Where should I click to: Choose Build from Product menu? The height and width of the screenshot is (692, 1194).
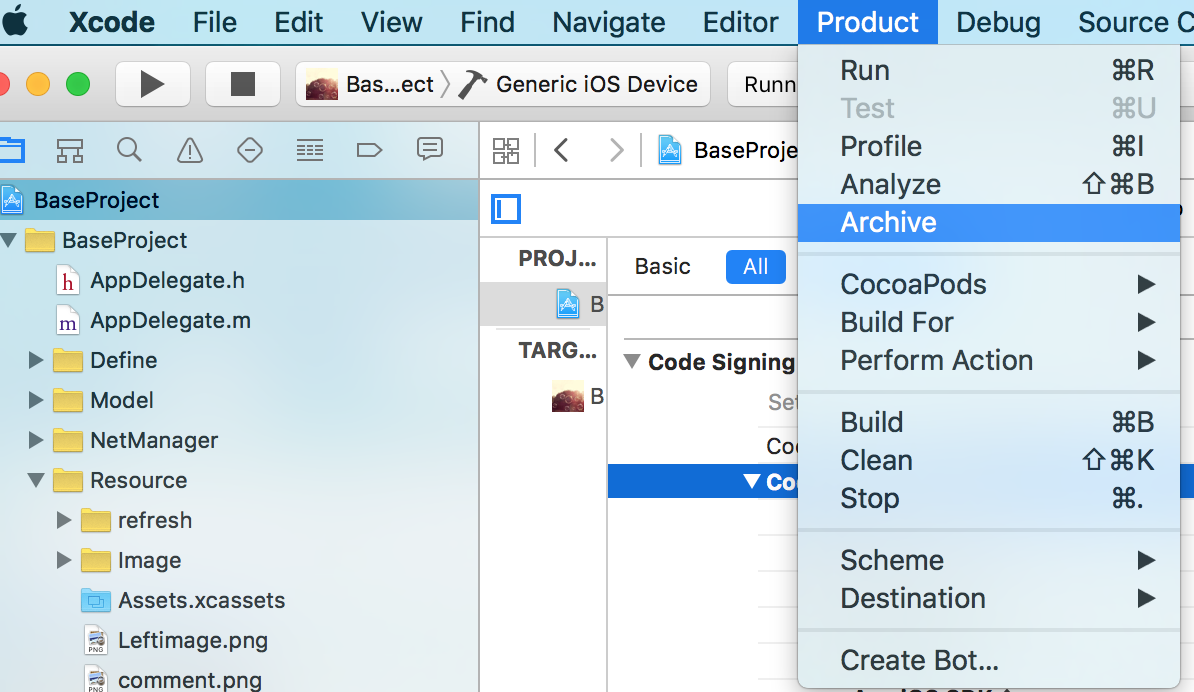pyautogui.click(x=989, y=422)
